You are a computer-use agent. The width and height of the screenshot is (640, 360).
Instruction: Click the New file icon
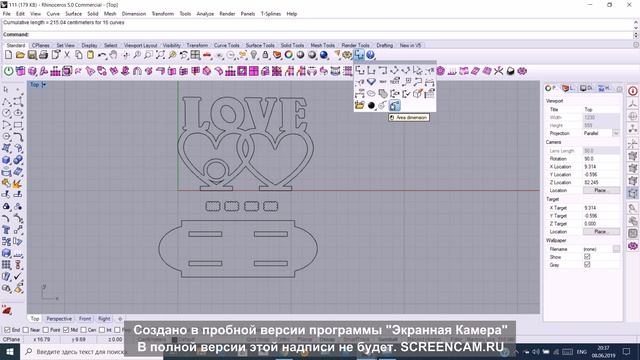[8, 55]
